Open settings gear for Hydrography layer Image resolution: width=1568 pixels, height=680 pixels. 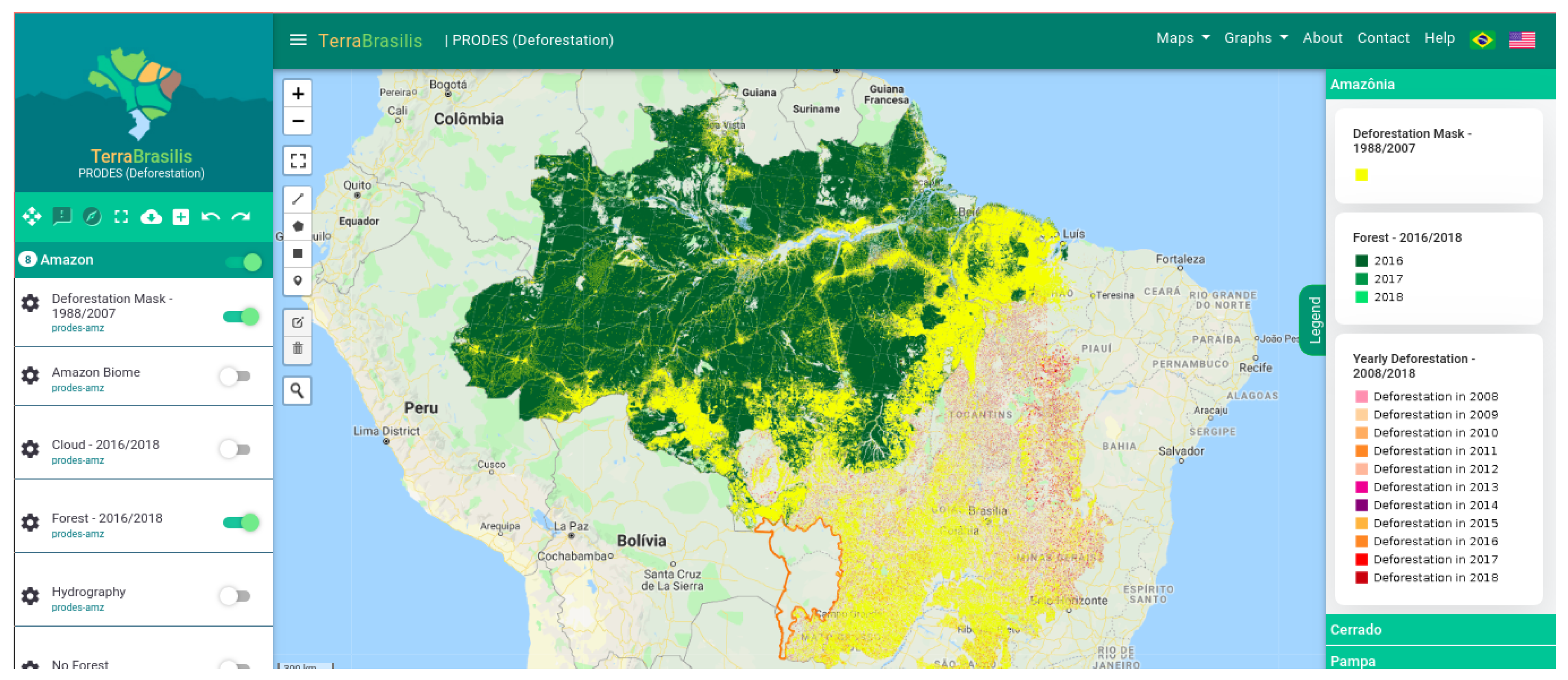coord(30,596)
